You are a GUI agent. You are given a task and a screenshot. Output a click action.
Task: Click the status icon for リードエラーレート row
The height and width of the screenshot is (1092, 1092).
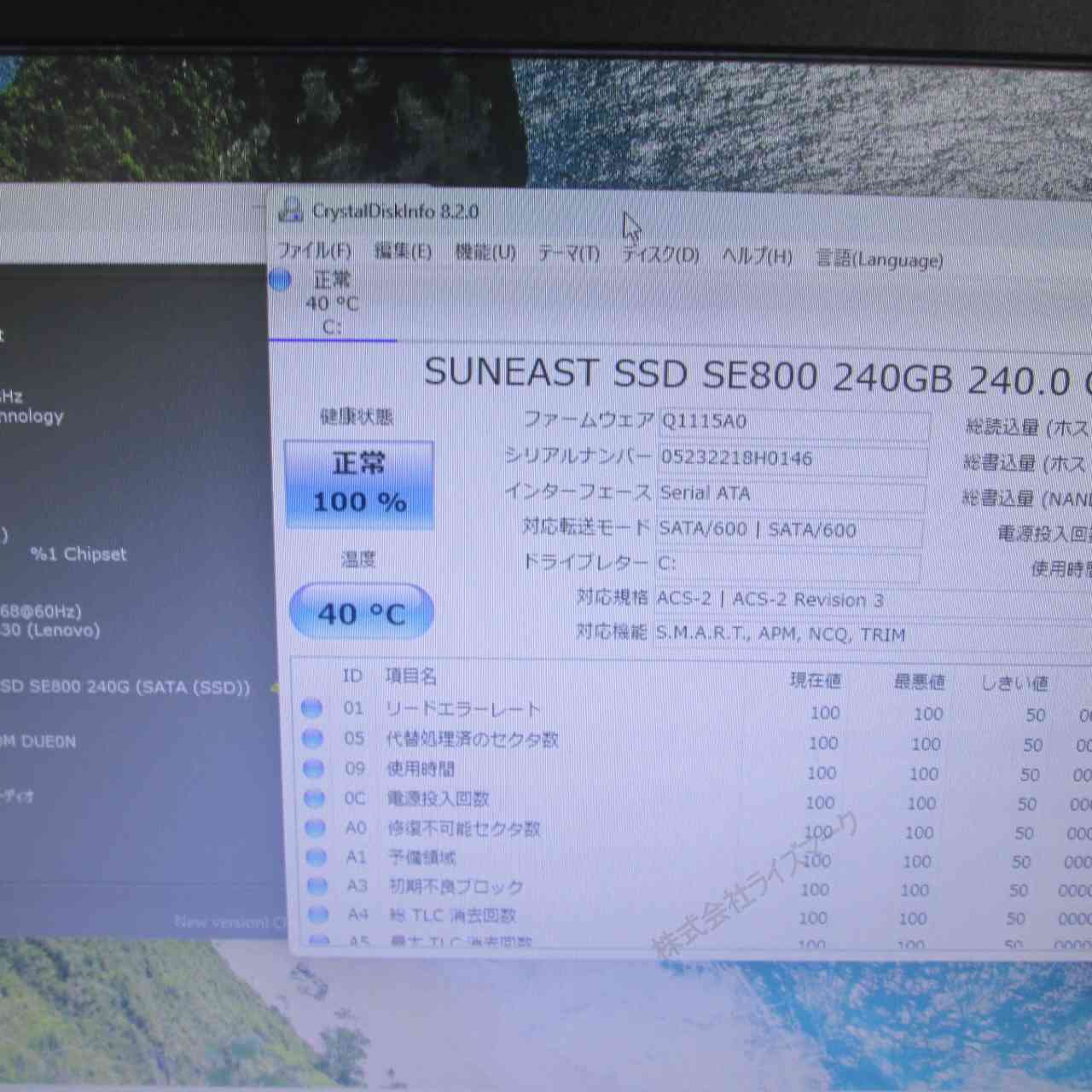[311, 708]
